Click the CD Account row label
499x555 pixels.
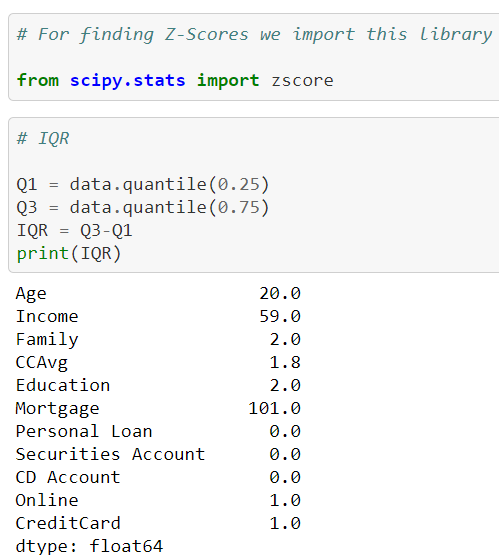[68, 477]
